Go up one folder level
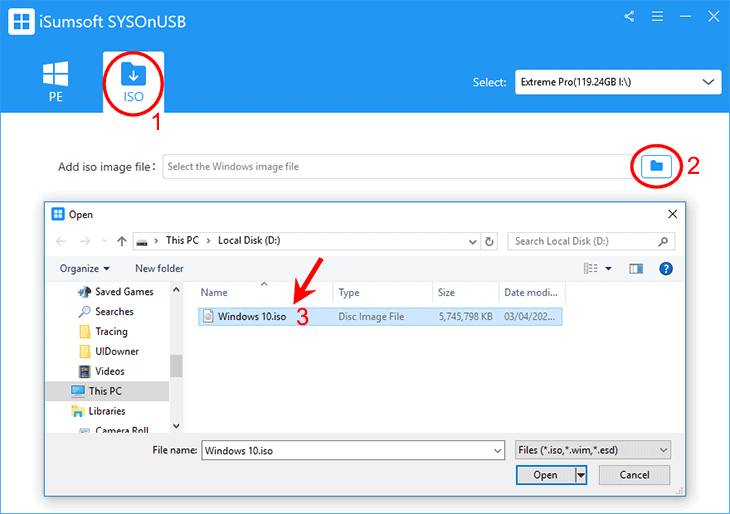The height and width of the screenshot is (514, 730). coord(122,241)
